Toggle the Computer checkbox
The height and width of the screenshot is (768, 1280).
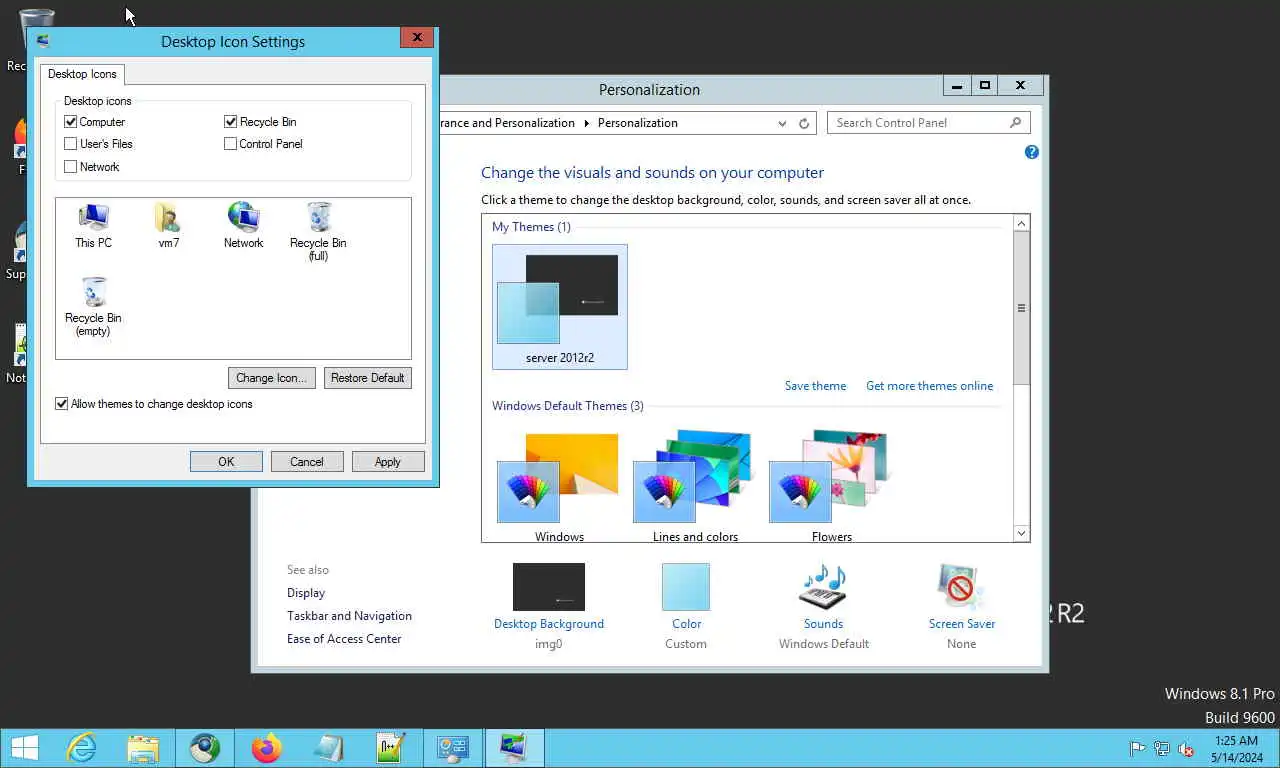coord(71,122)
